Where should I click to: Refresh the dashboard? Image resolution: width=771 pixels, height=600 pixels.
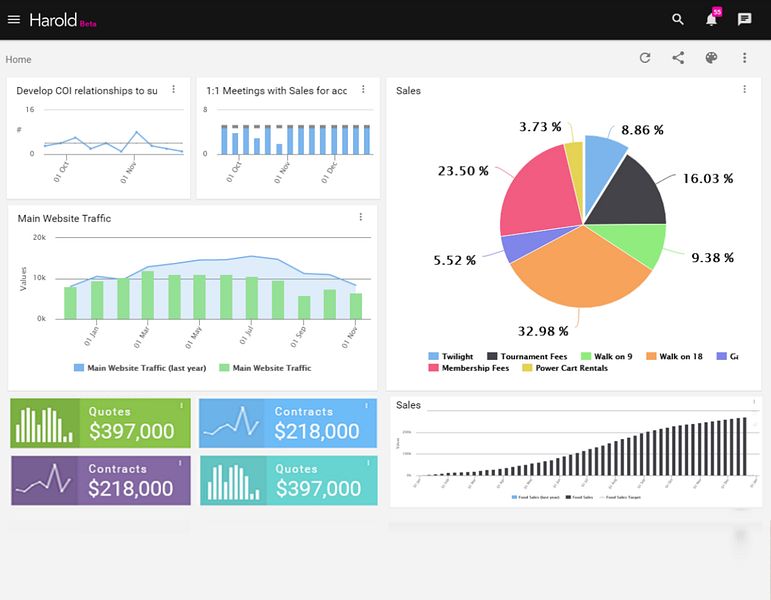[645, 58]
